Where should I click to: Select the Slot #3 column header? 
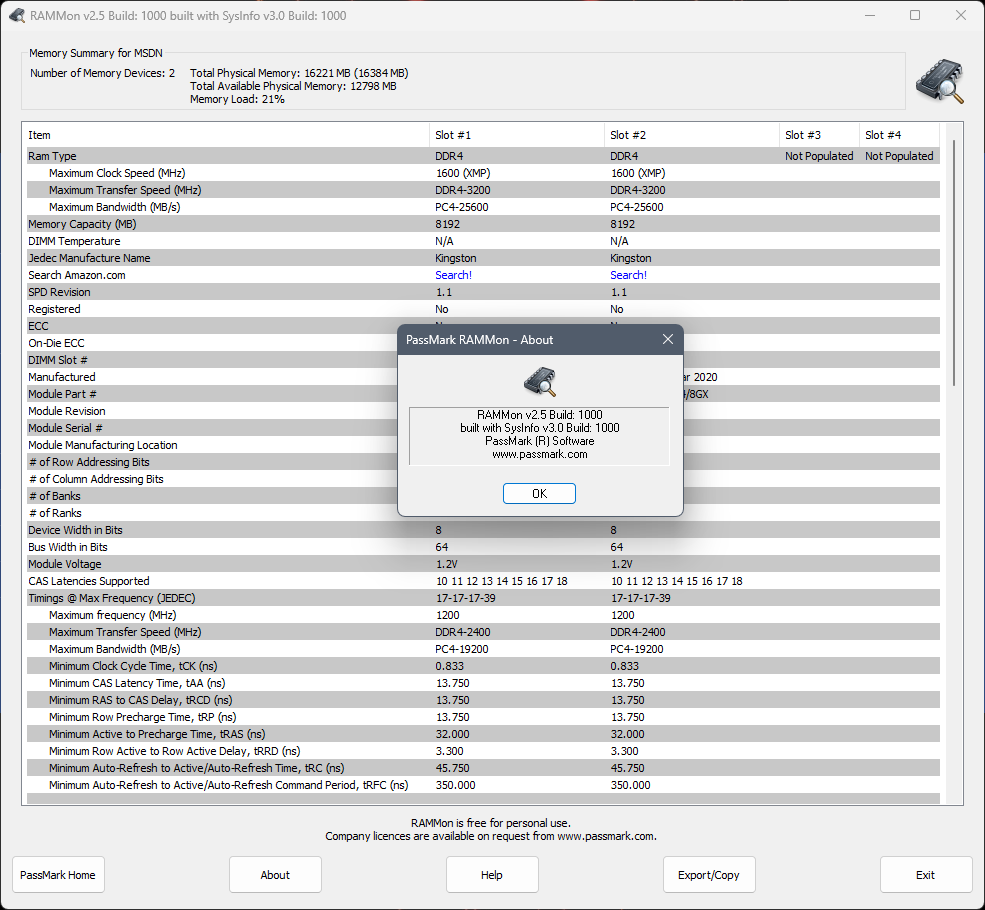click(819, 135)
